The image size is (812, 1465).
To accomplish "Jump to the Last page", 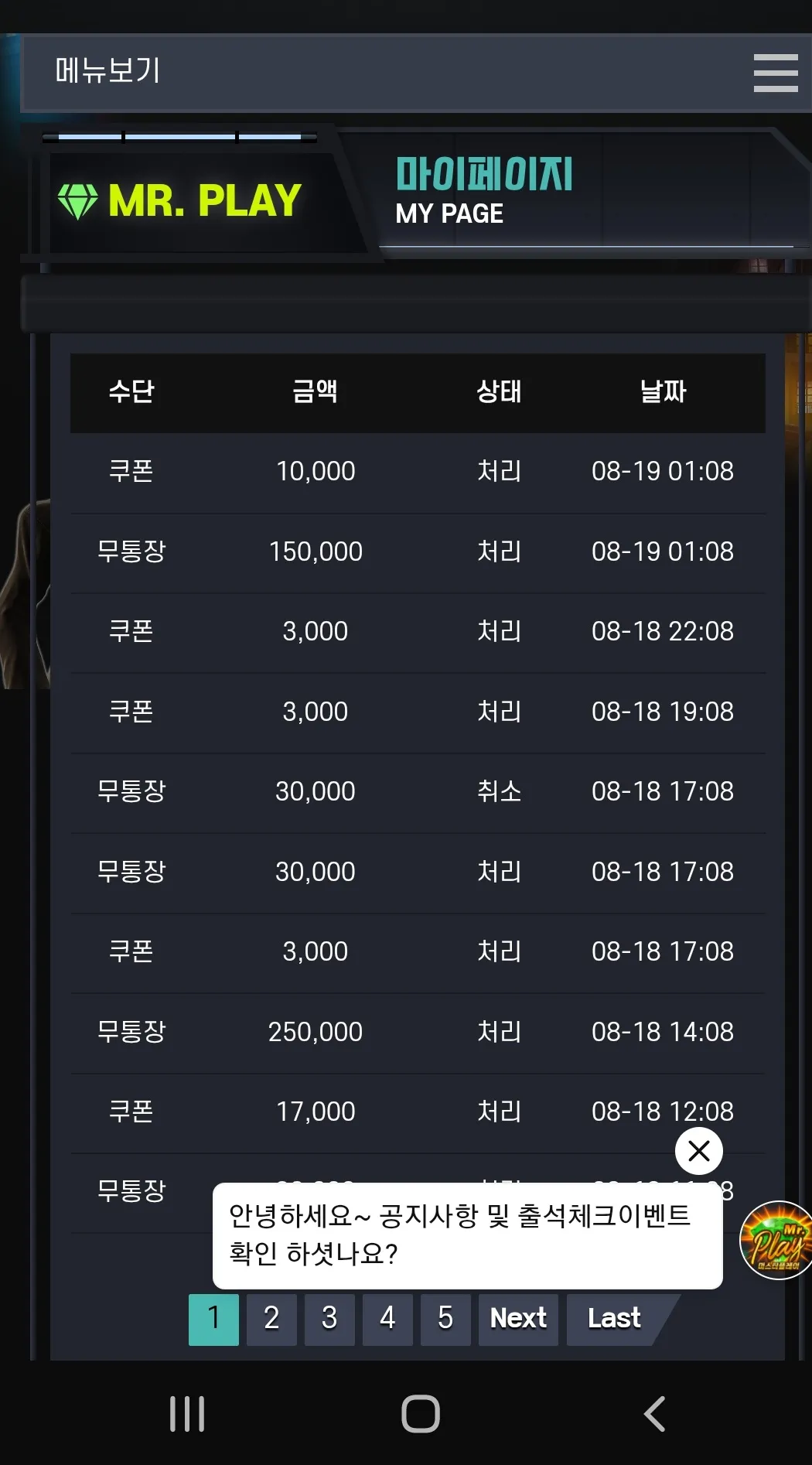I will tap(615, 1320).
